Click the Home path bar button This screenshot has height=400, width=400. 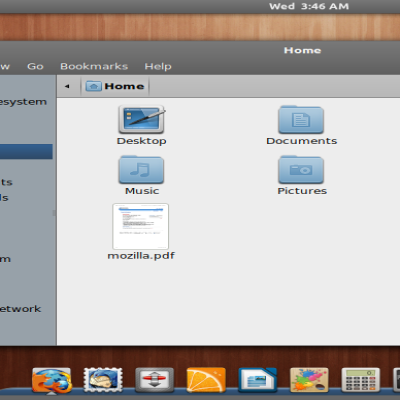coord(115,86)
